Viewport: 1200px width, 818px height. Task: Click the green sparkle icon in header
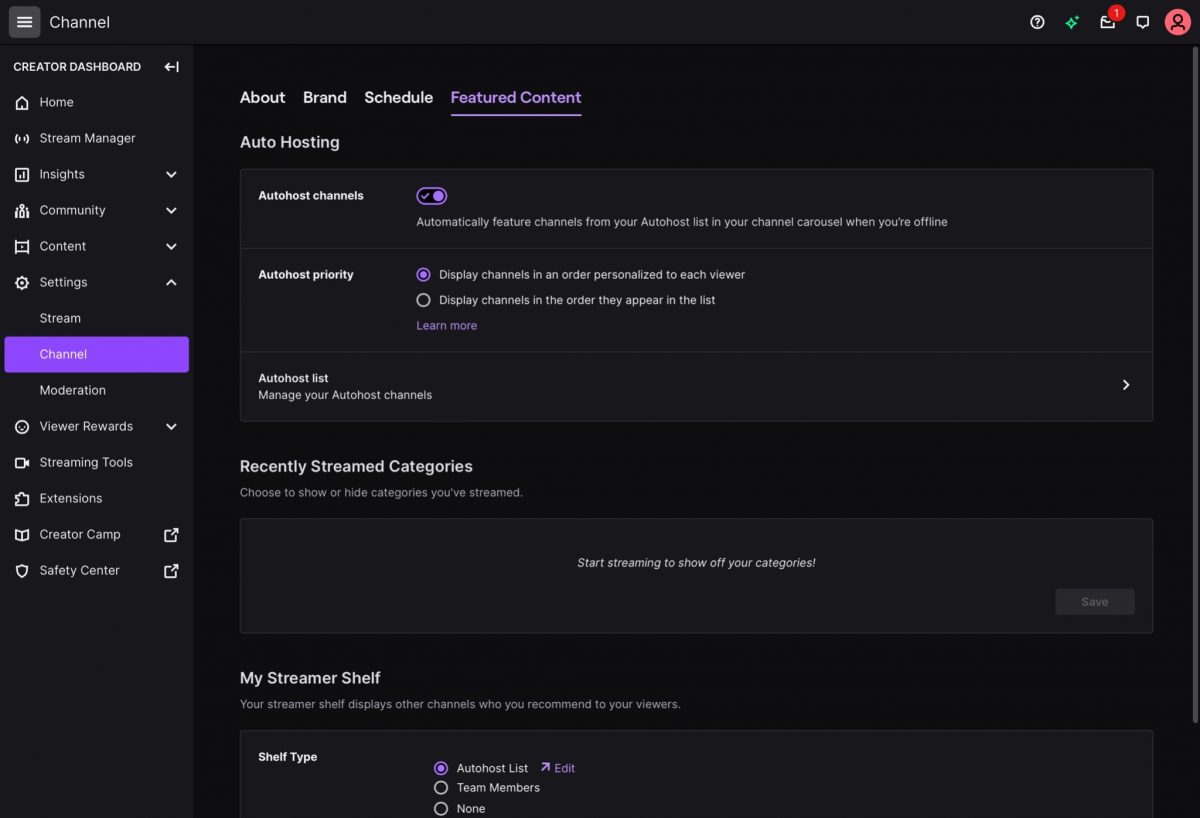[x=1072, y=22]
